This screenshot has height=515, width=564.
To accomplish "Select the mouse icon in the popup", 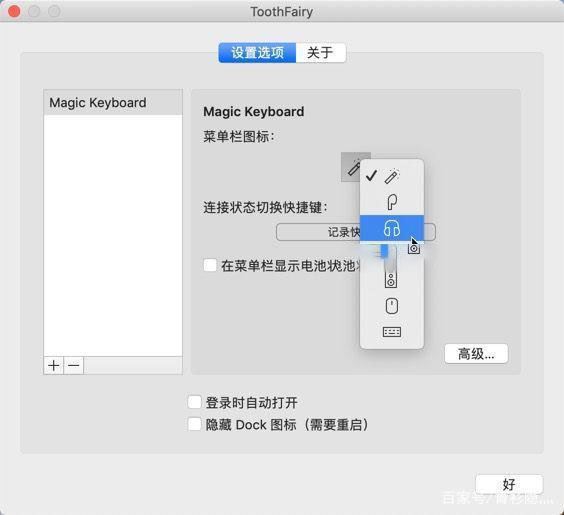I will pyautogui.click(x=392, y=306).
